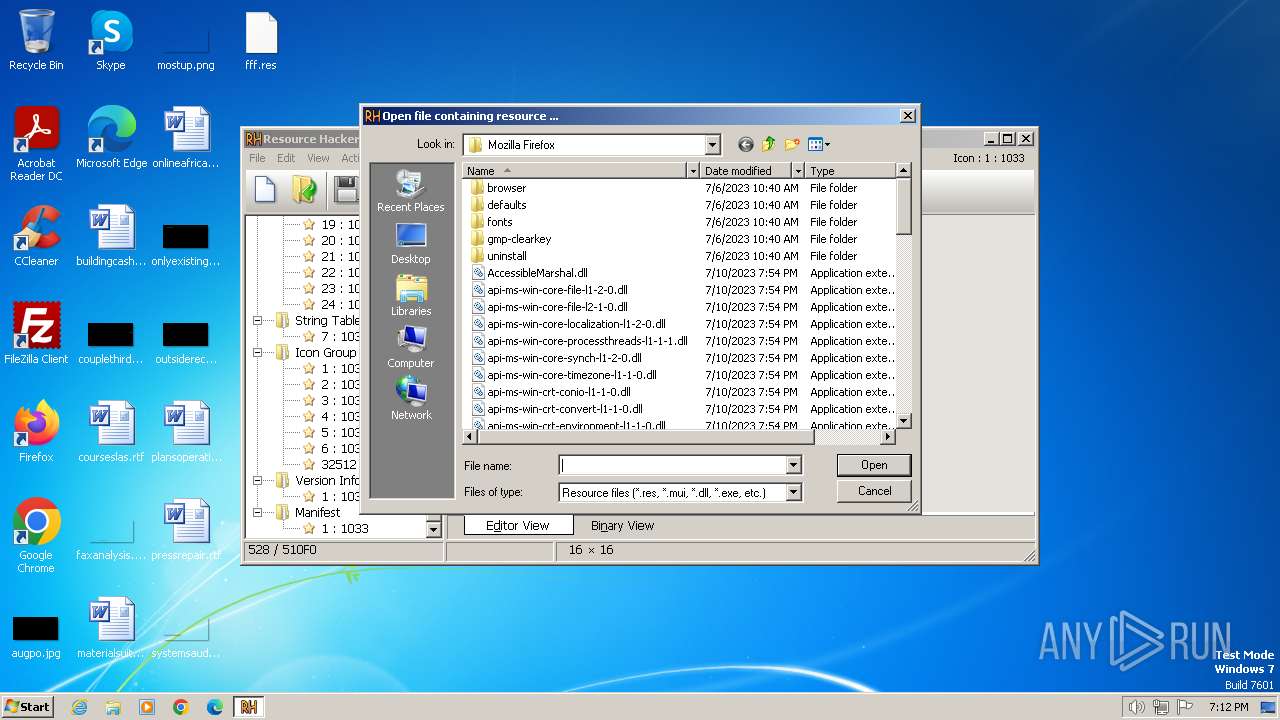Click the file list horizontal scrollbar right arrow
Image resolution: width=1280 pixels, height=720 pixels.
pyautogui.click(x=887, y=437)
